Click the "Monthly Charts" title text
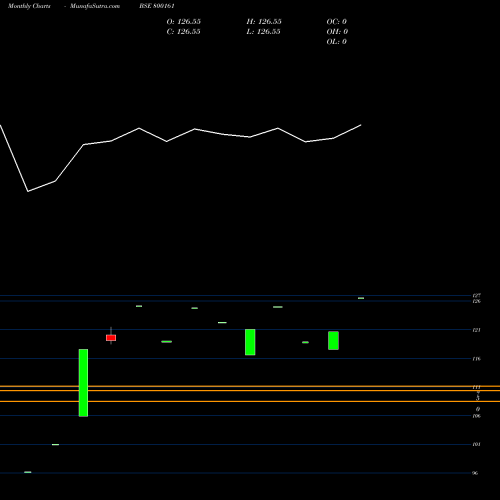Screen dimensions: 500x500 [29, 6]
